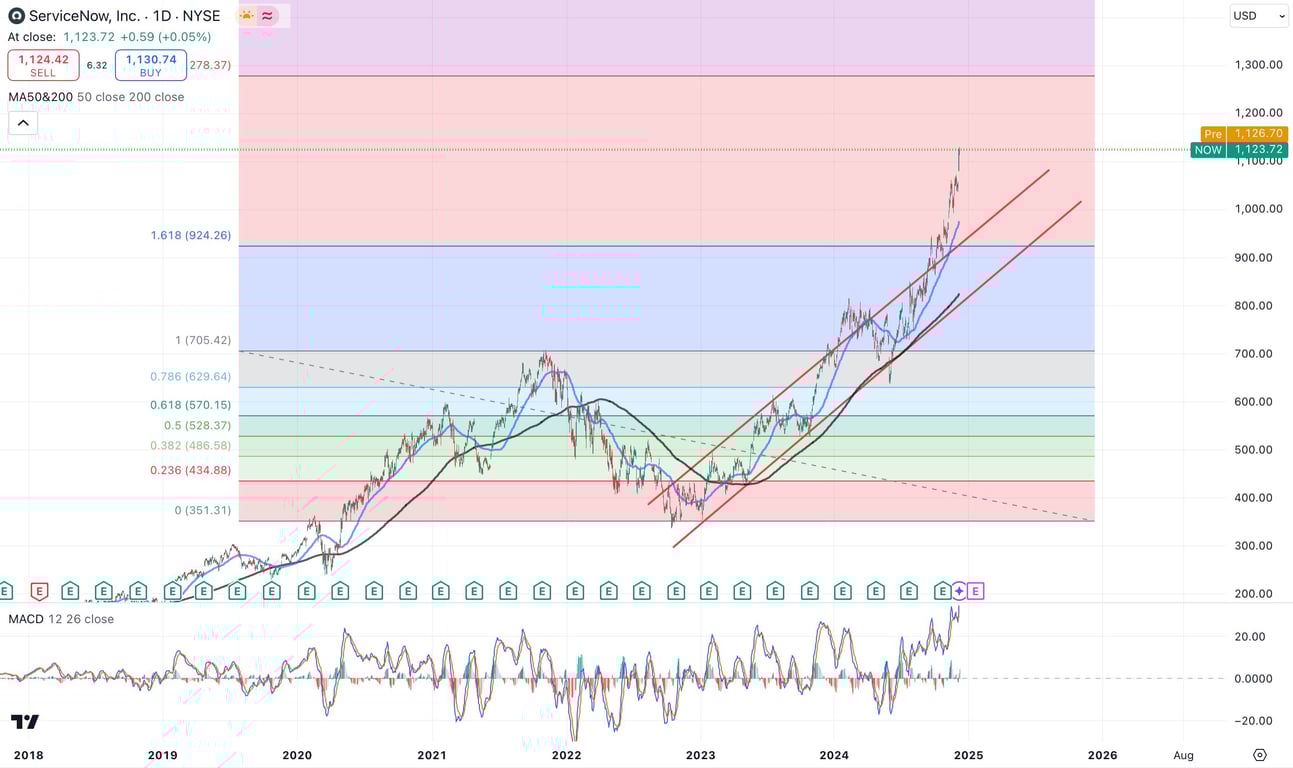Image resolution: width=1293 pixels, height=768 pixels.
Task: Select the MA50&200 indicator legend
Action: [96, 97]
